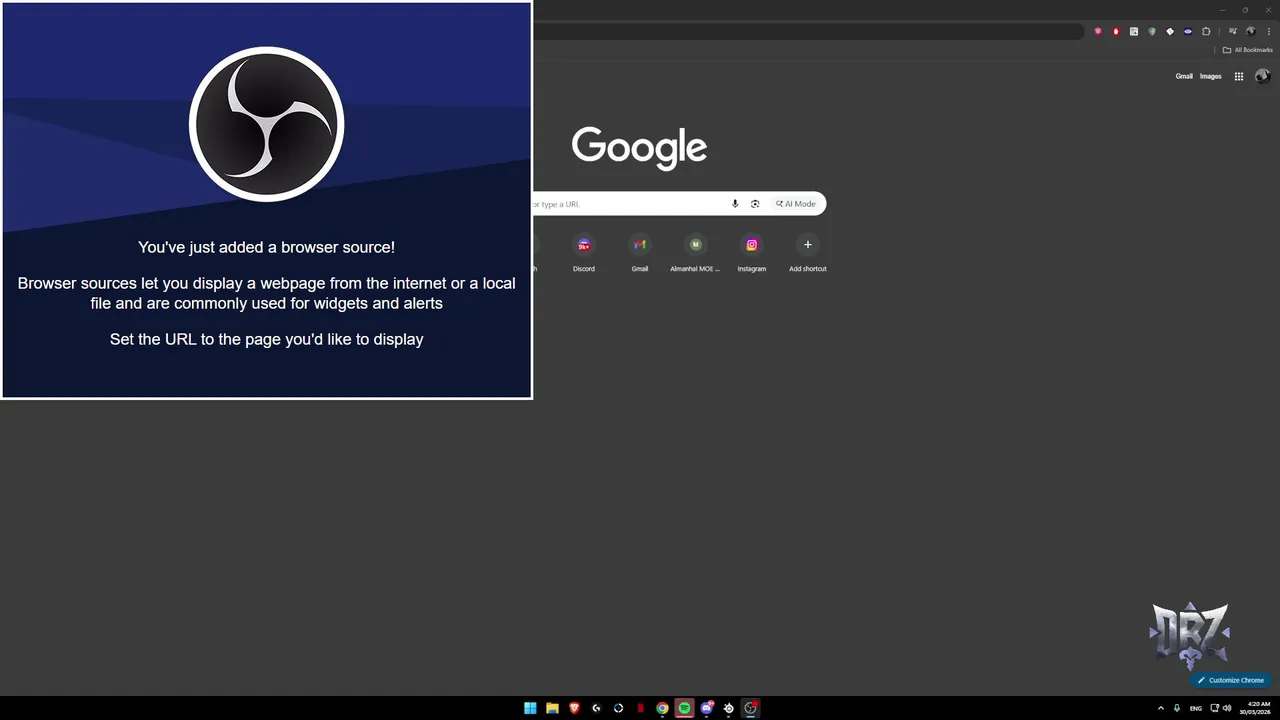Click the Chrome address bar
Viewport: 1280px width, 720px height.
coord(808,31)
